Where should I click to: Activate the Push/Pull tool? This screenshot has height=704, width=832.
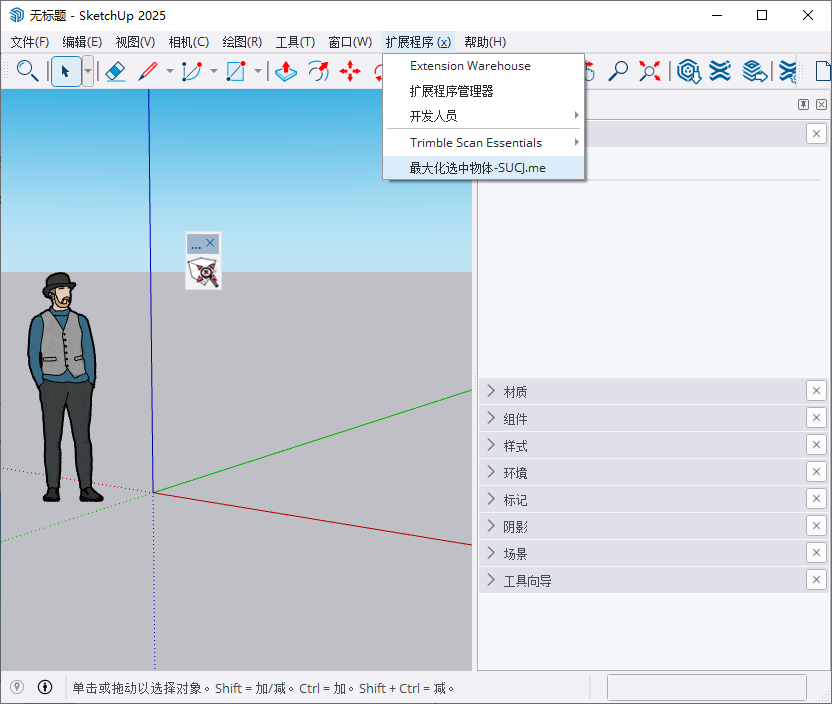click(x=286, y=71)
